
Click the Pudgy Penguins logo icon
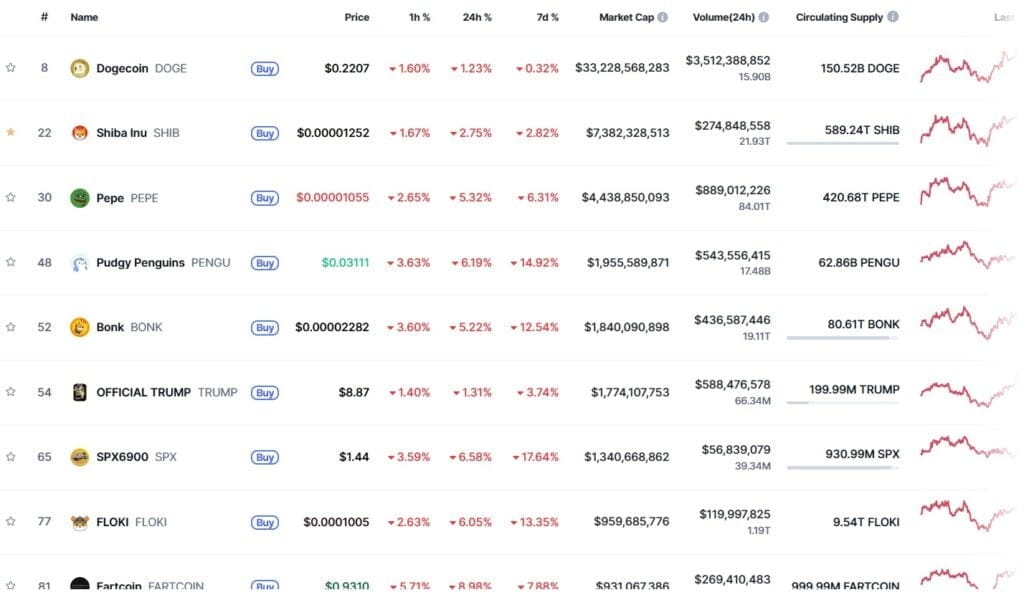(x=80, y=262)
